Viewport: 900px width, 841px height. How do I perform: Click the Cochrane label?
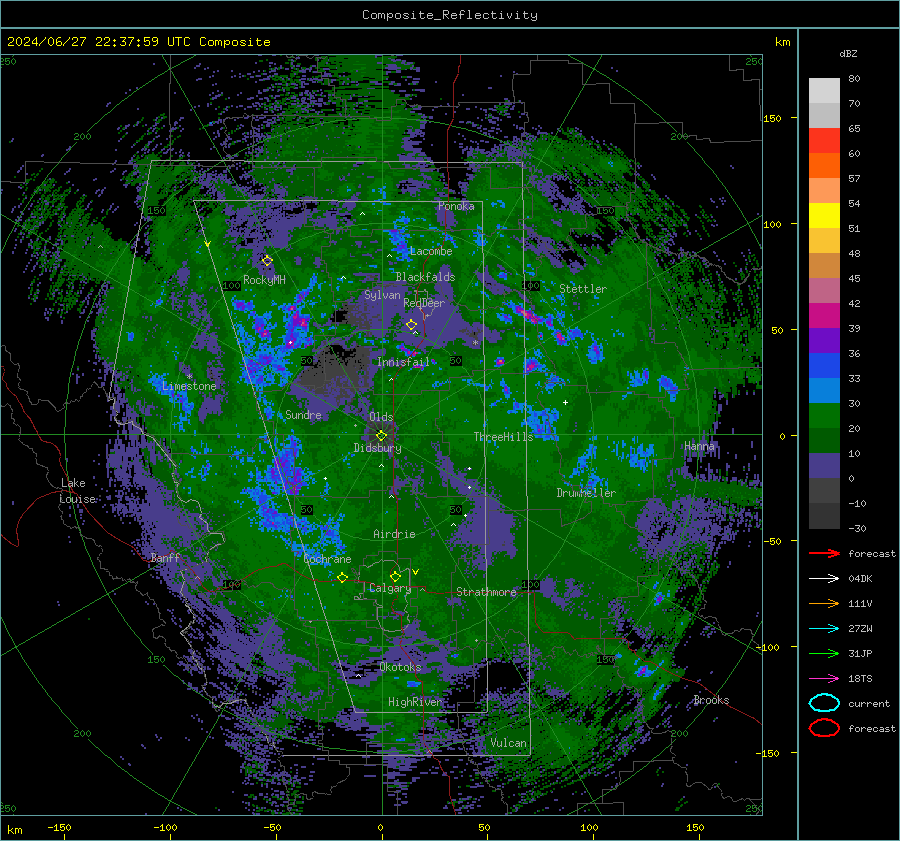point(327,559)
